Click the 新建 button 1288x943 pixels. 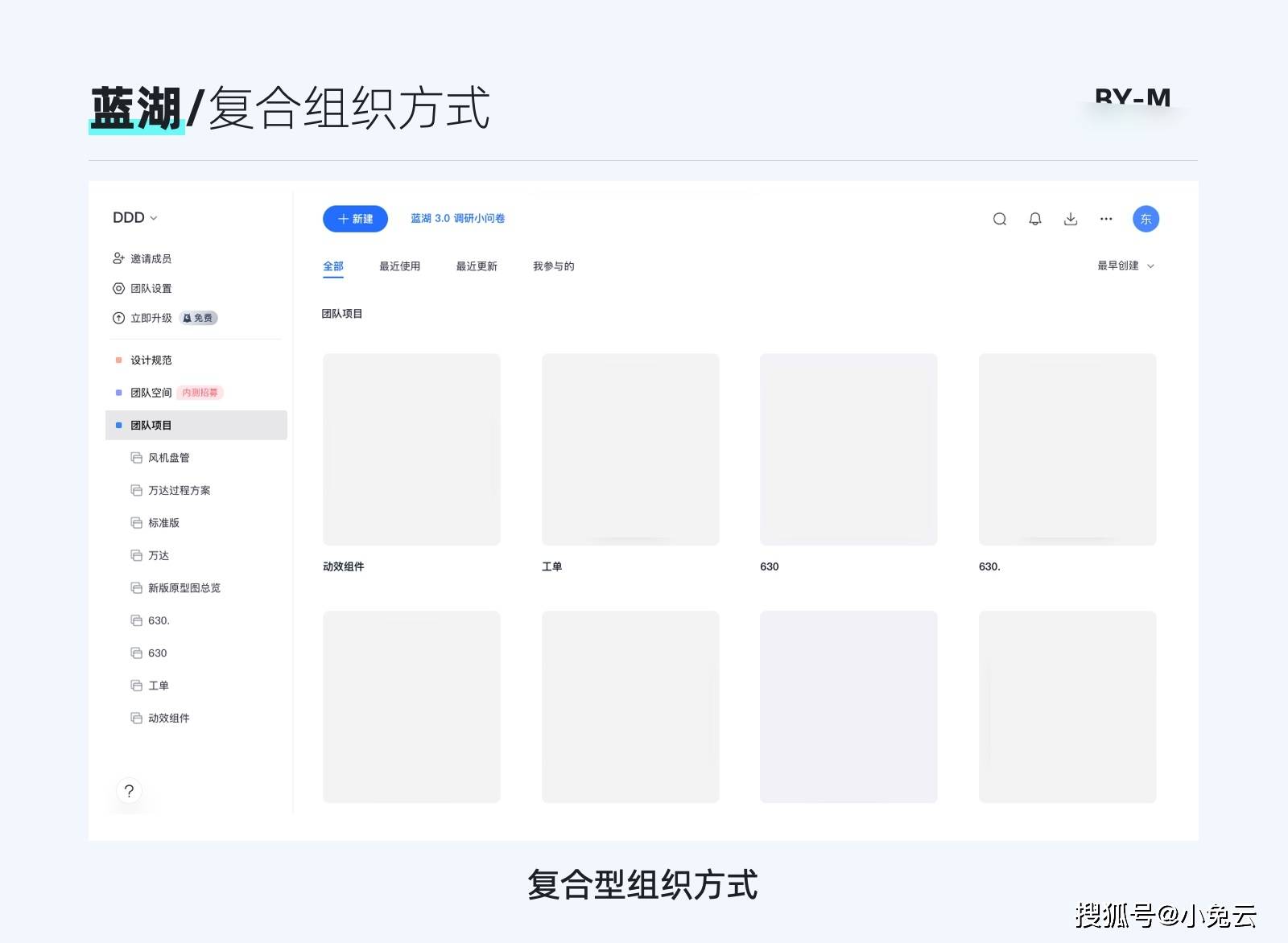pos(355,219)
